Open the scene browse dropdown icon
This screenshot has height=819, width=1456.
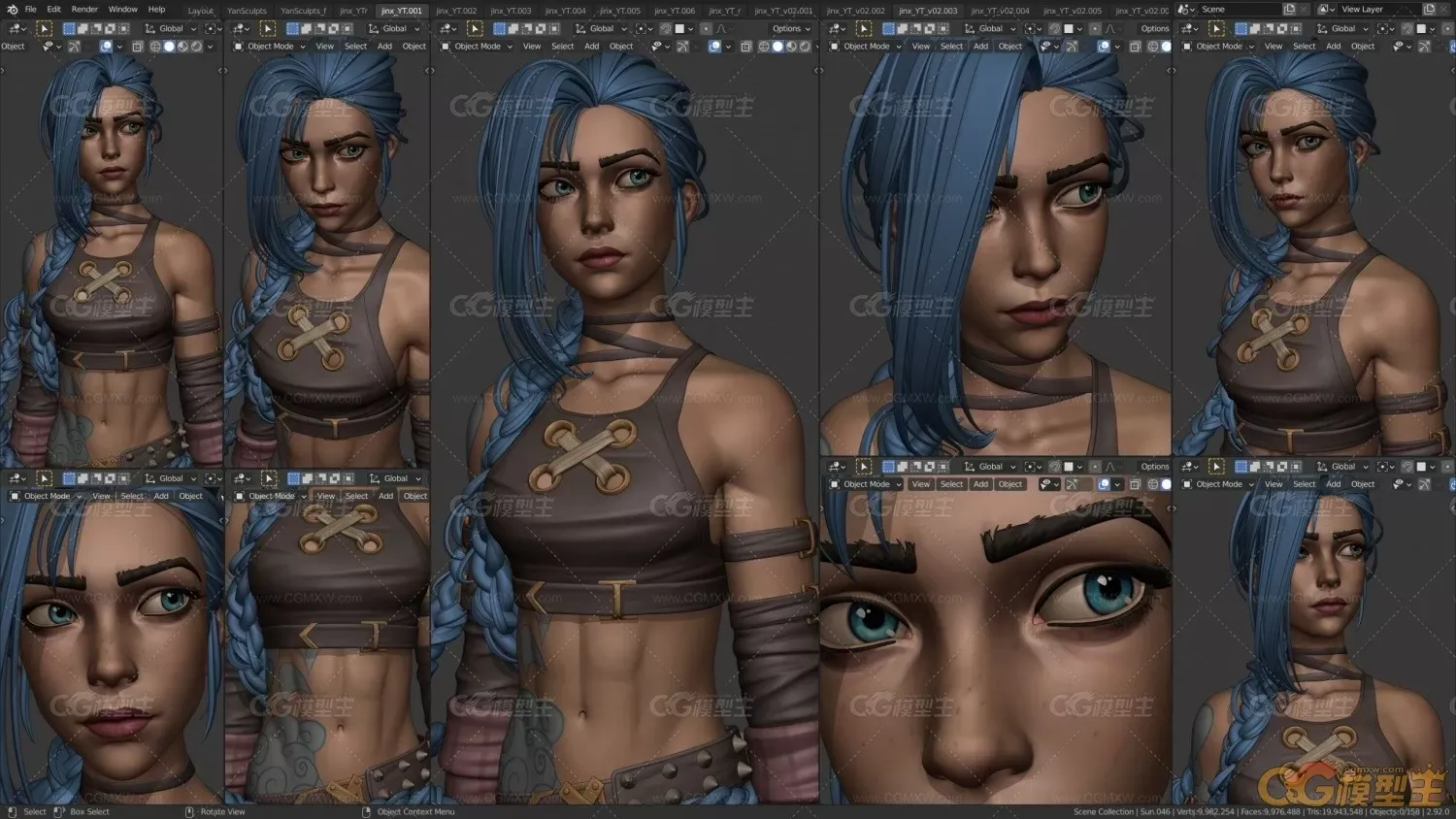point(1186,10)
